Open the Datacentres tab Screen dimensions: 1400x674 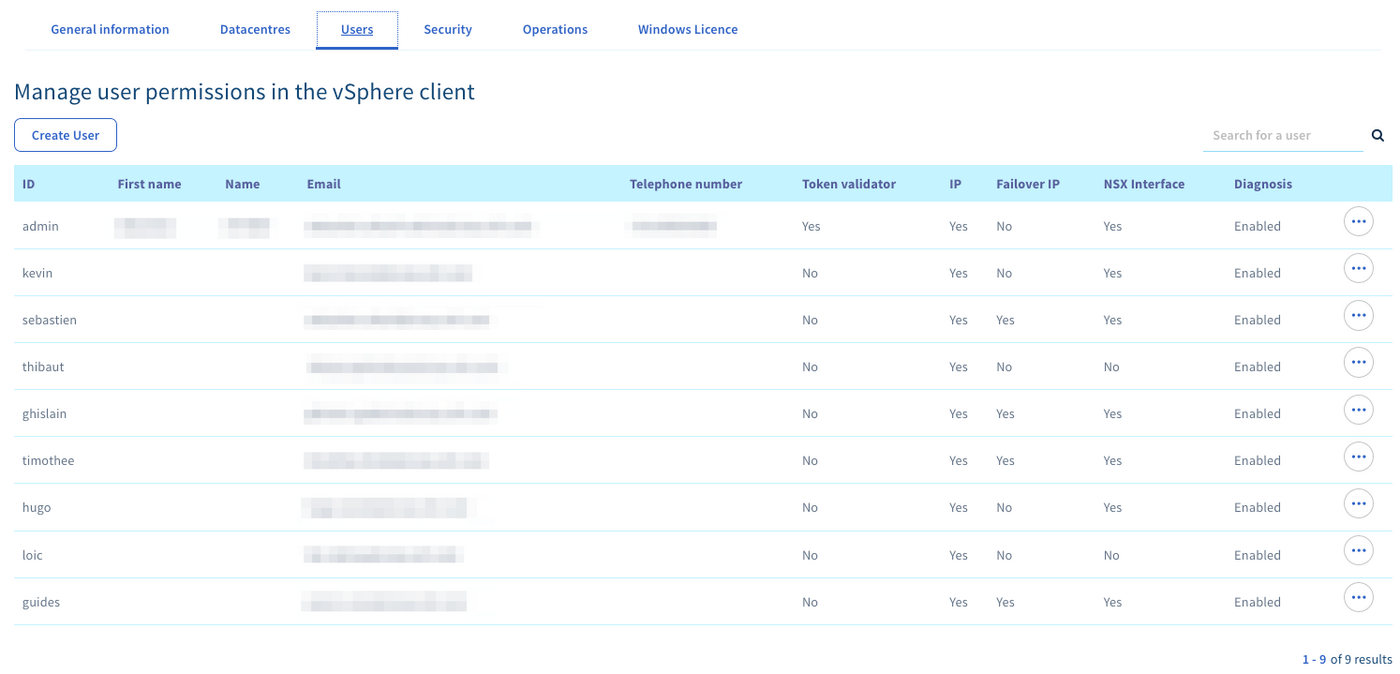click(255, 30)
